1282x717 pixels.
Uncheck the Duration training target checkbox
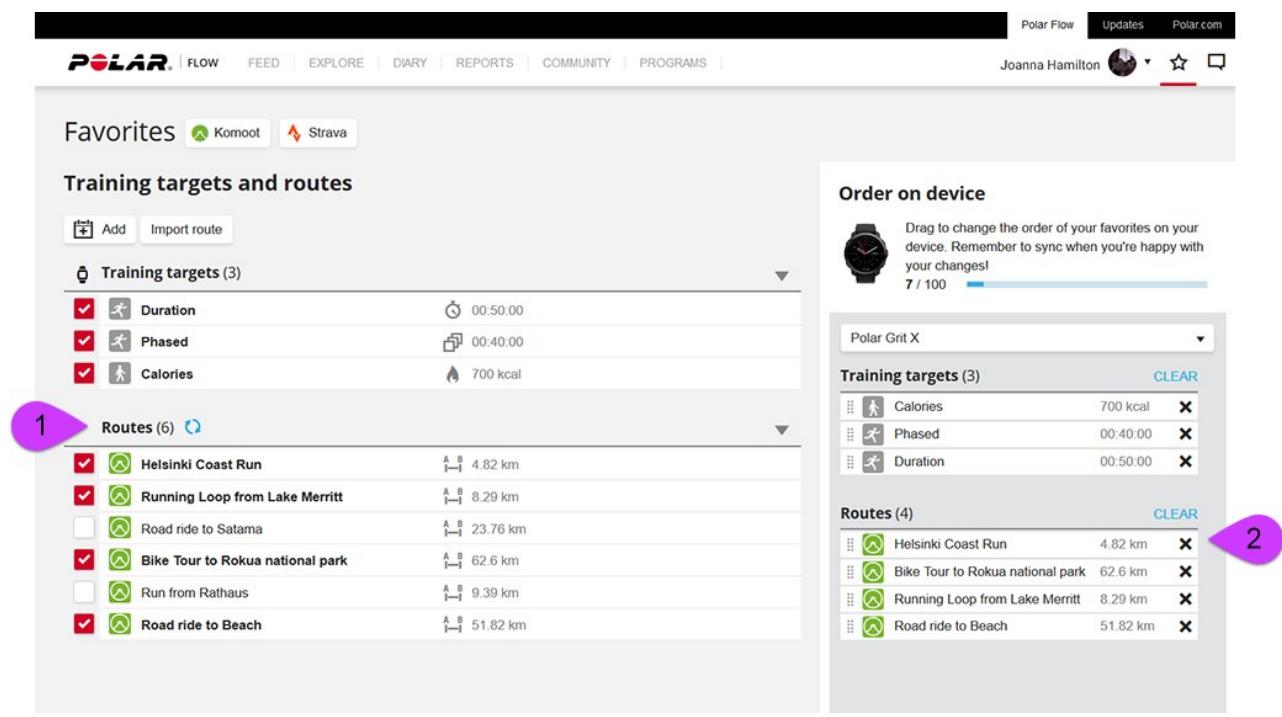(x=84, y=310)
